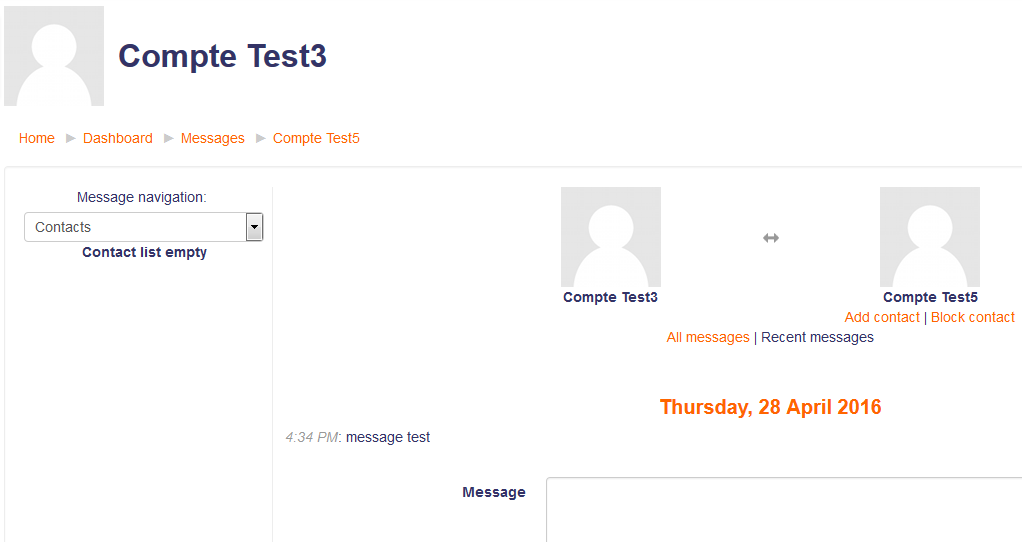Navigate to Messages breadcrumb
Screen dimensions: 1022x542
tap(212, 138)
